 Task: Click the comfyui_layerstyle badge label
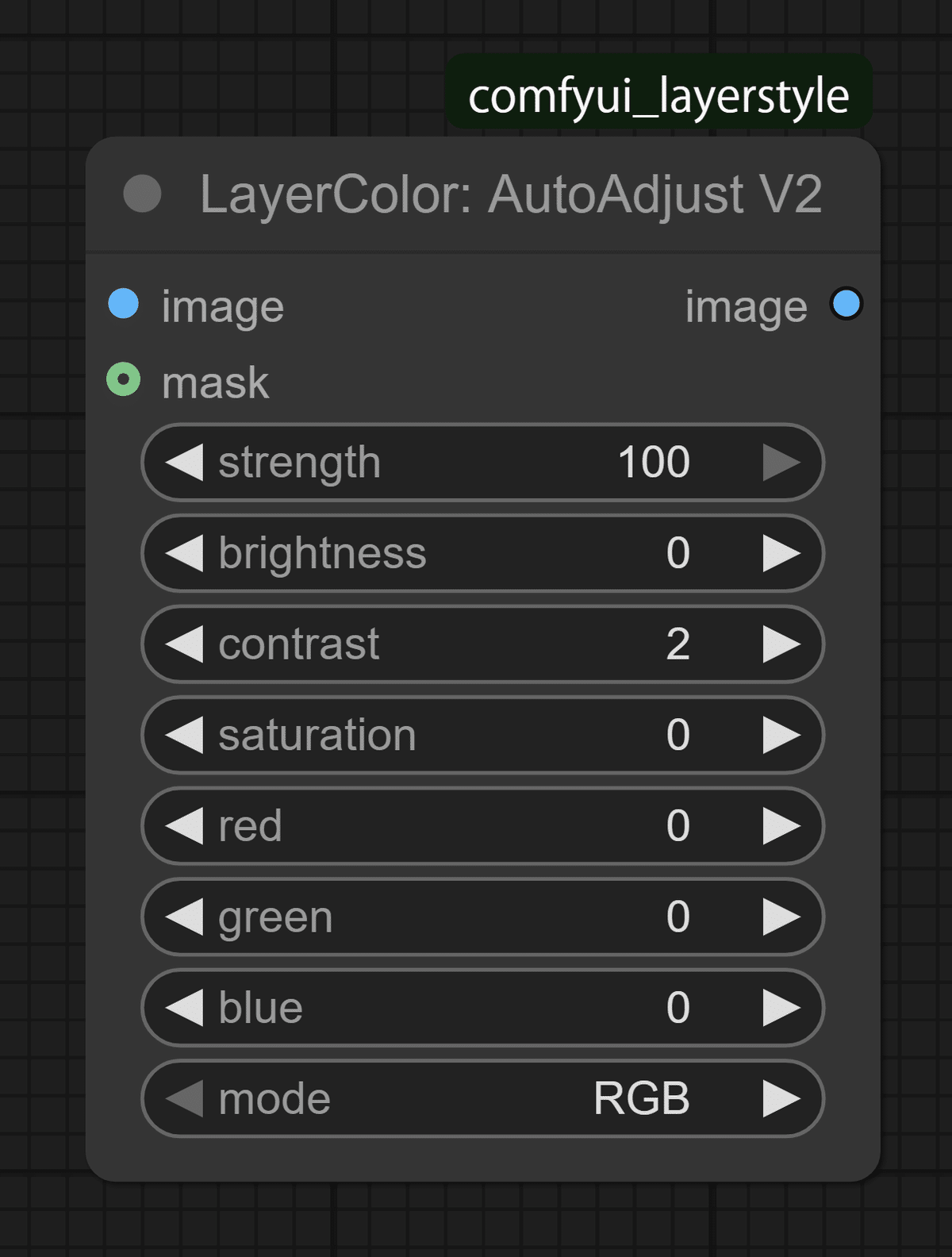[x=658, y=96]
